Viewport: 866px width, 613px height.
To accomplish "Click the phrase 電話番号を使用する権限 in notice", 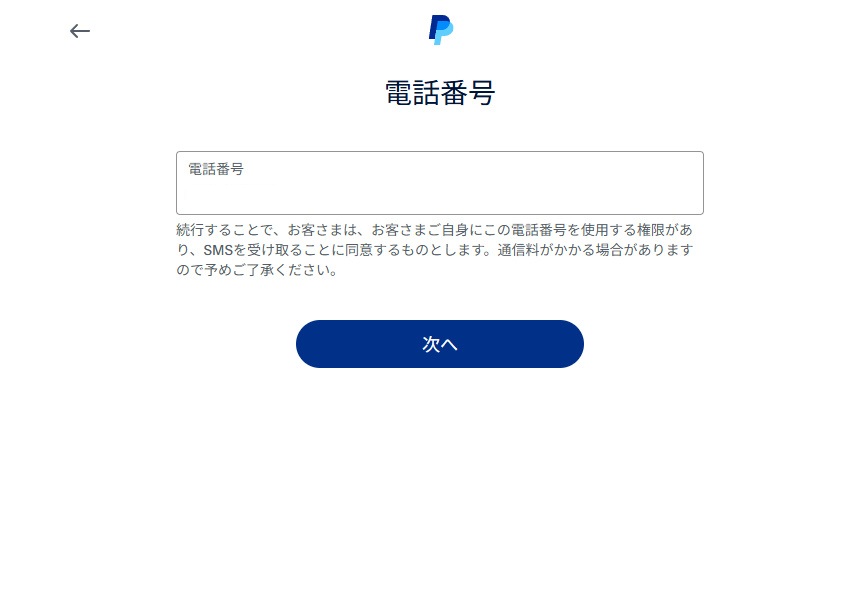I will (x=587, y=230).
